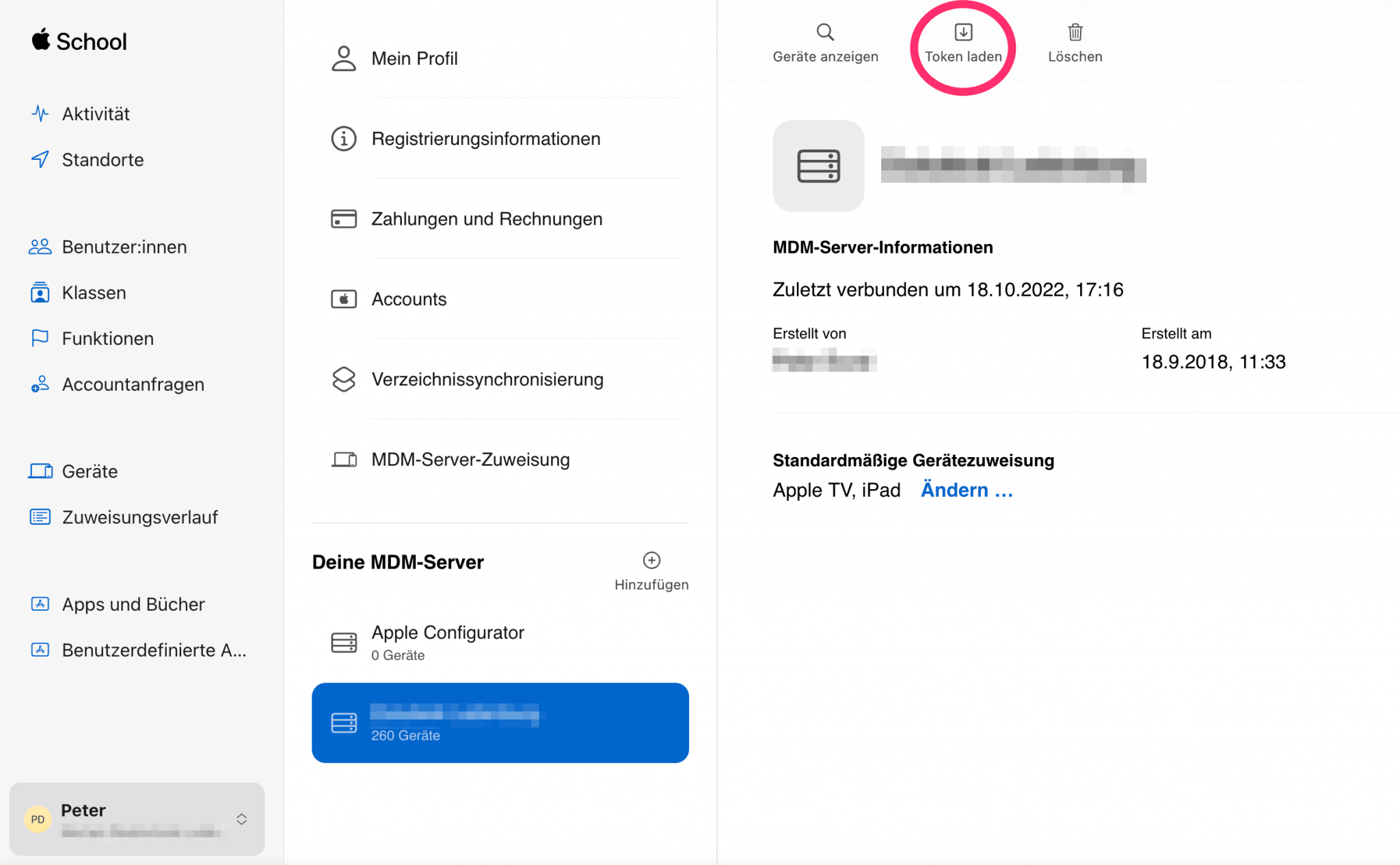Open Benutzer:innen in the sidebar
The height and width of the screenshot is (865, 1400).
pos(124,247)
